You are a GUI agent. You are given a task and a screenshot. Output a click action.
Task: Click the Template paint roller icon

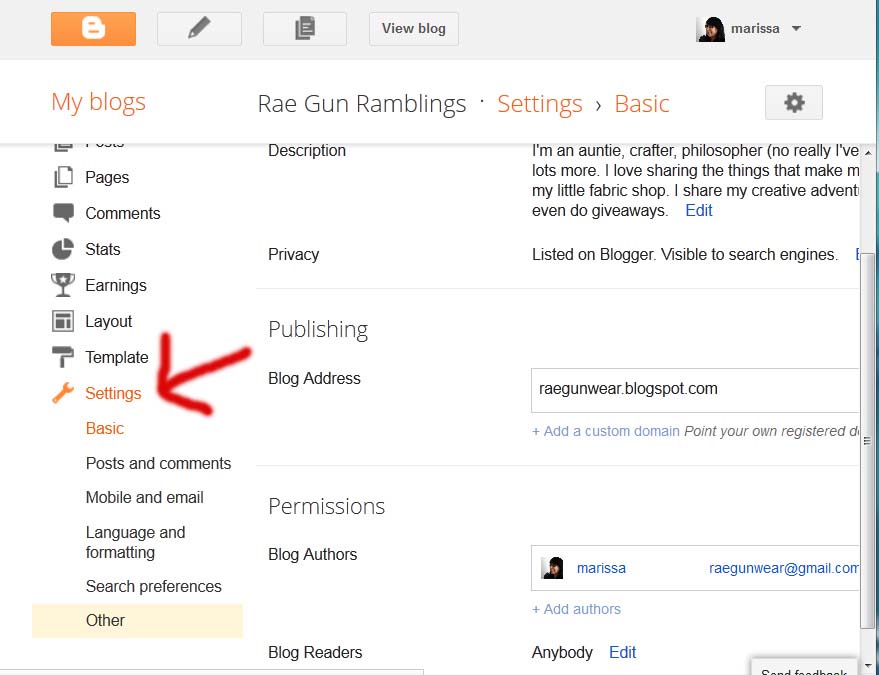(63, 357)
